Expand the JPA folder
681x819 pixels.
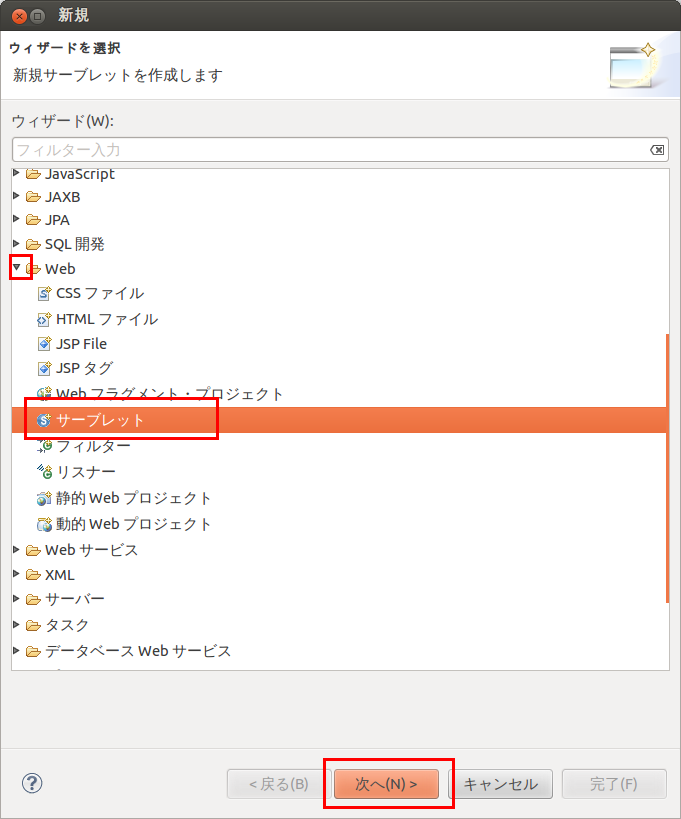16,220
